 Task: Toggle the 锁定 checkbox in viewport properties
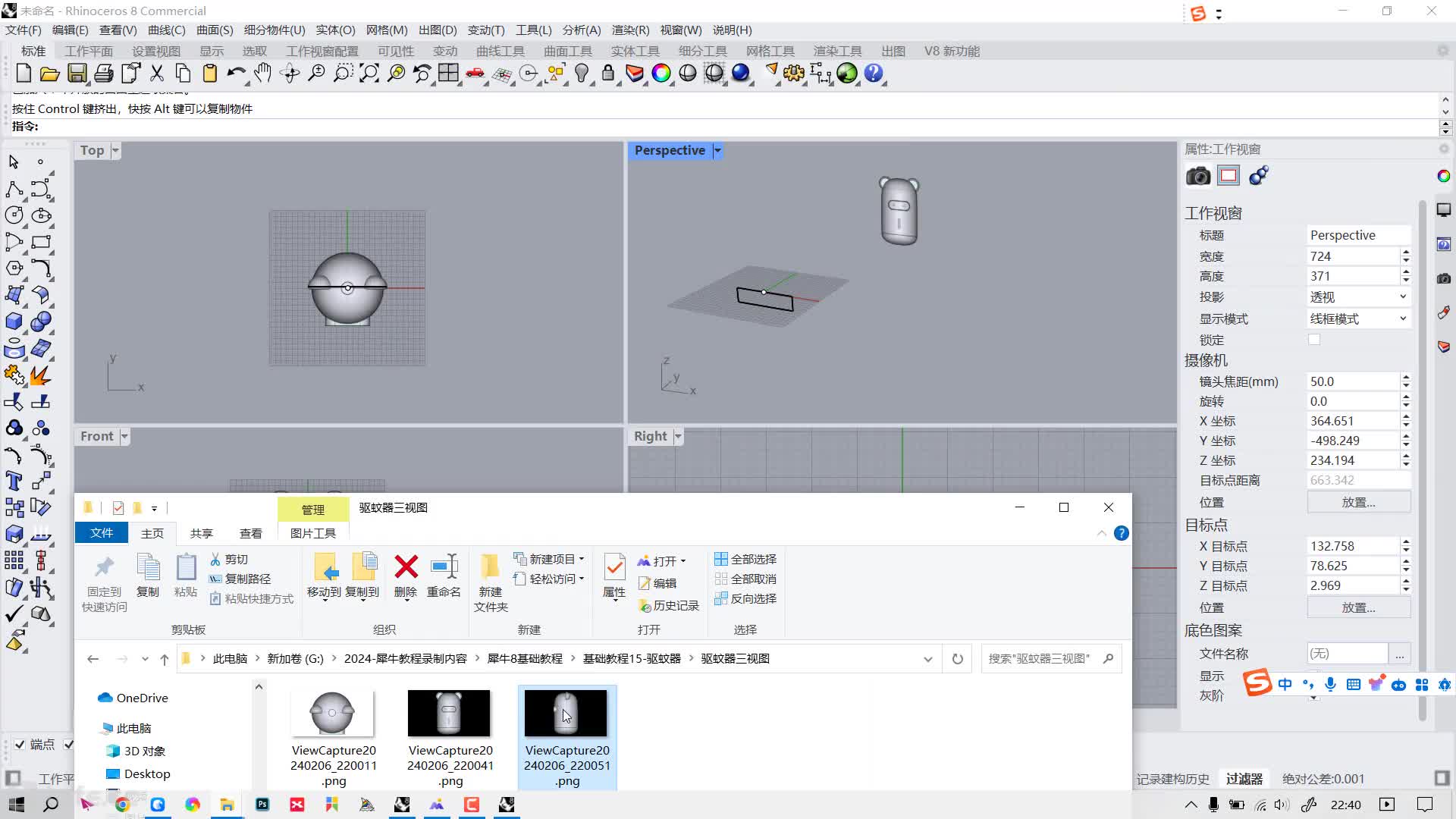pyautogui.click(x=1314, y=340)
